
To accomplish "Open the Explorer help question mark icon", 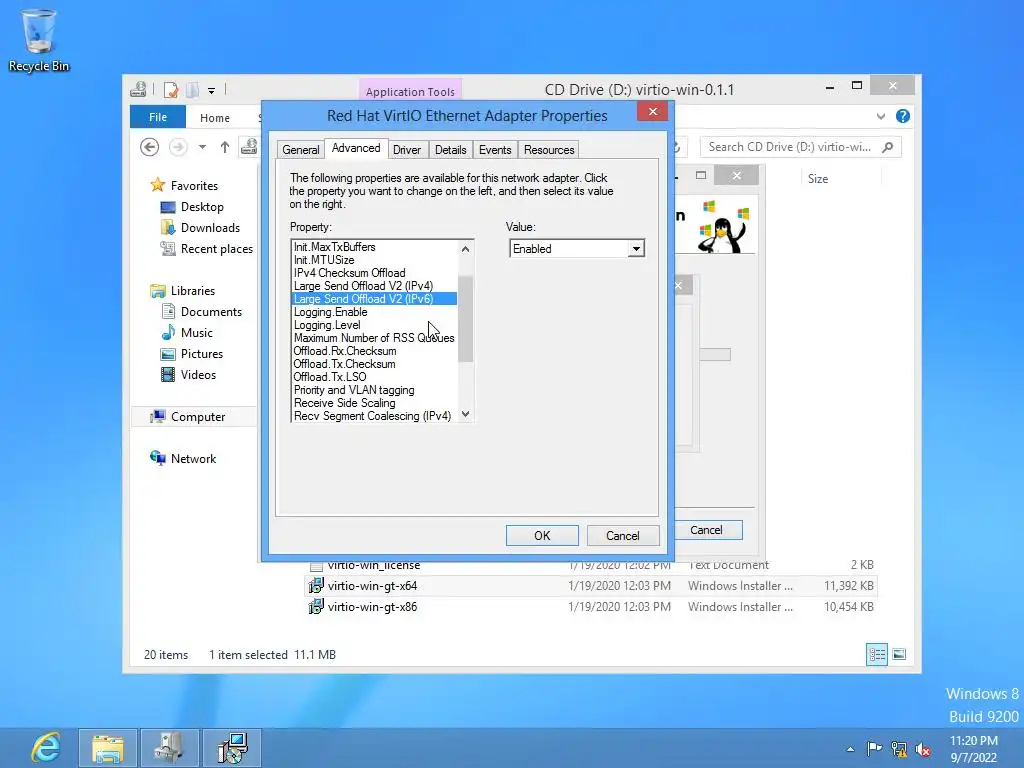I will 903,116.
